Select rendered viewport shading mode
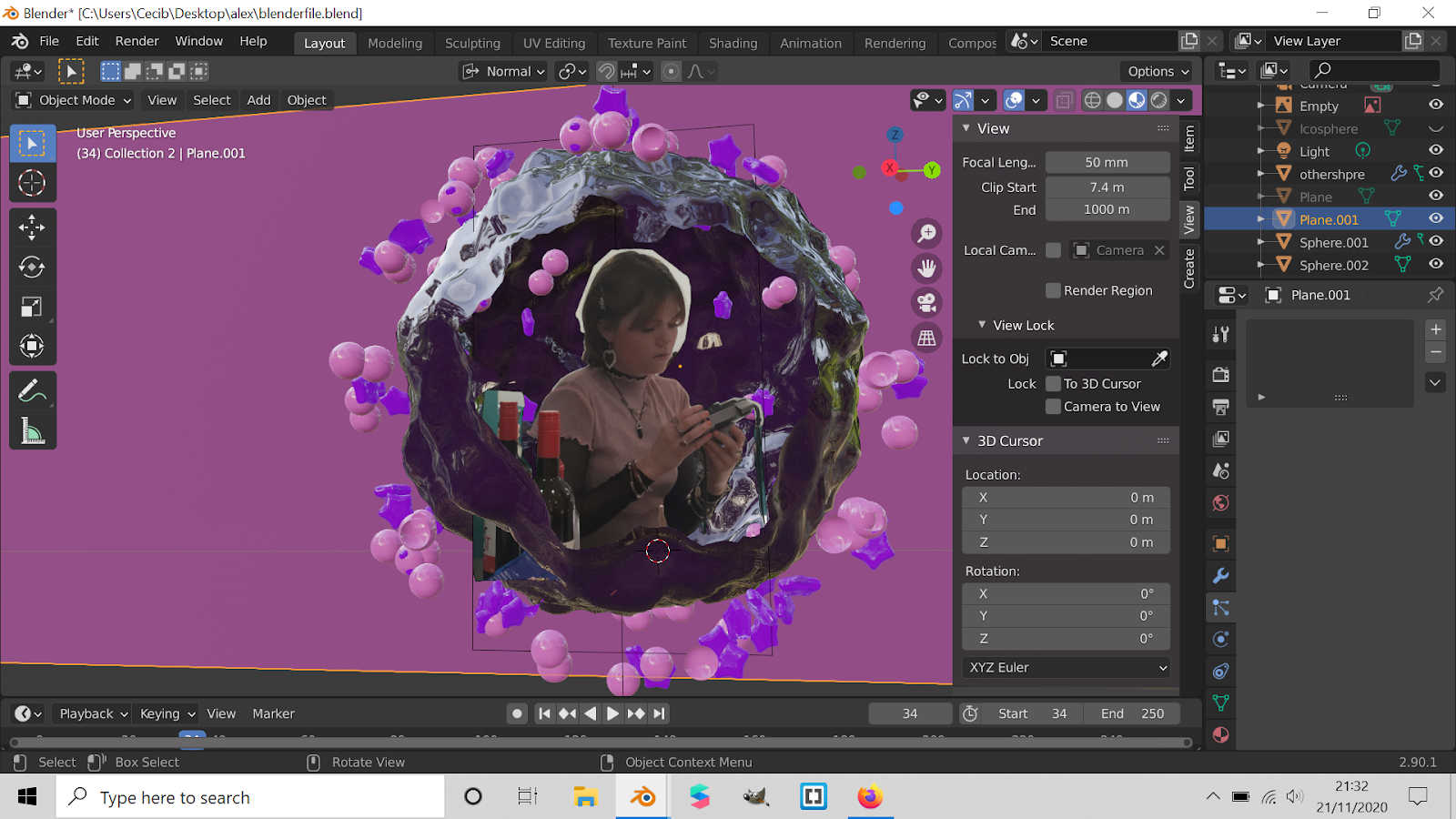The width and height of the screenshot is (1456, 819). coord(1159,100)
